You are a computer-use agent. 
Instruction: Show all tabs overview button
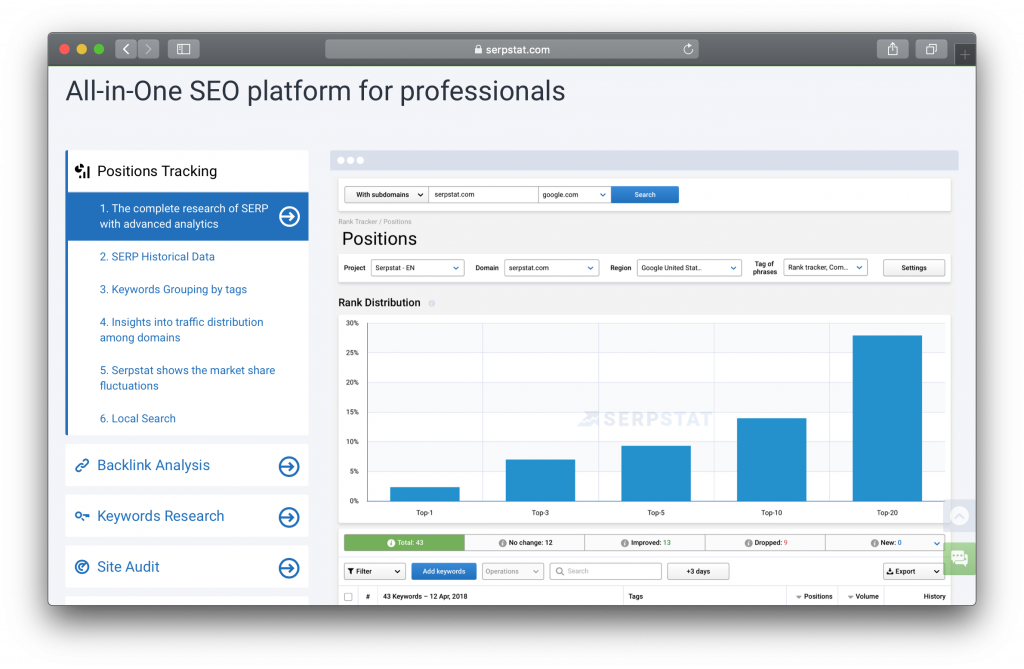pos(931,49)
